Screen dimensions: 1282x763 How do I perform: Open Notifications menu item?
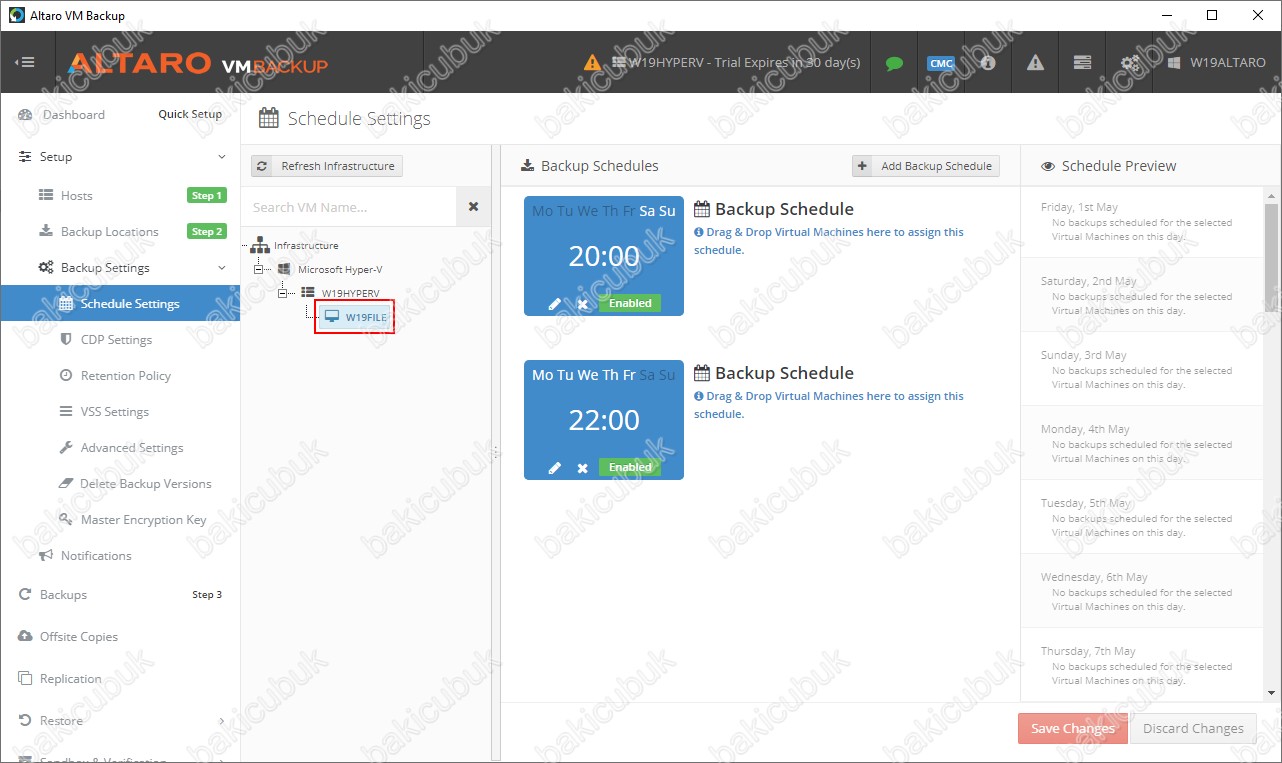(x=95, y=556)
